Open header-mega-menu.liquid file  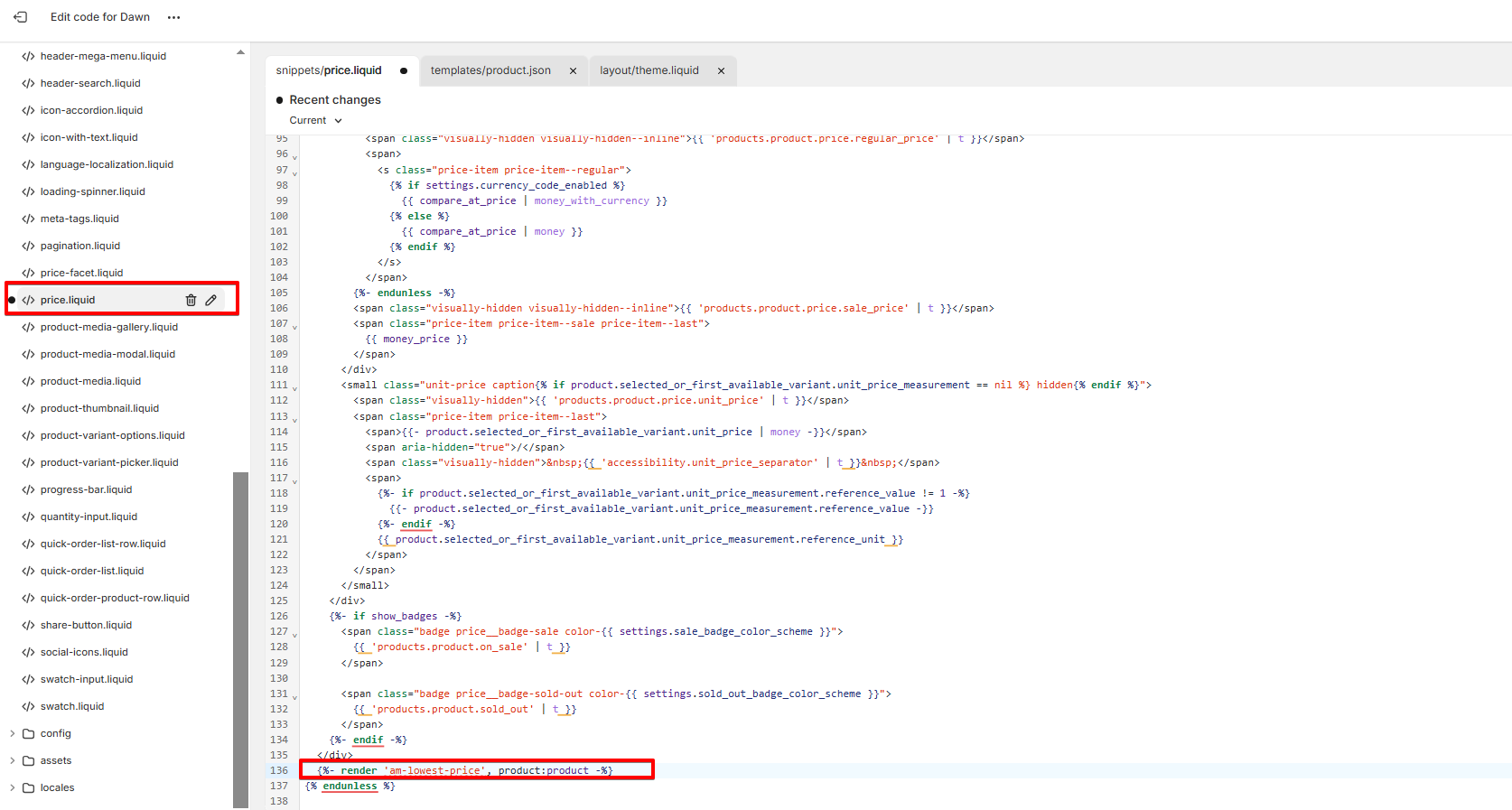coord(103,56)
